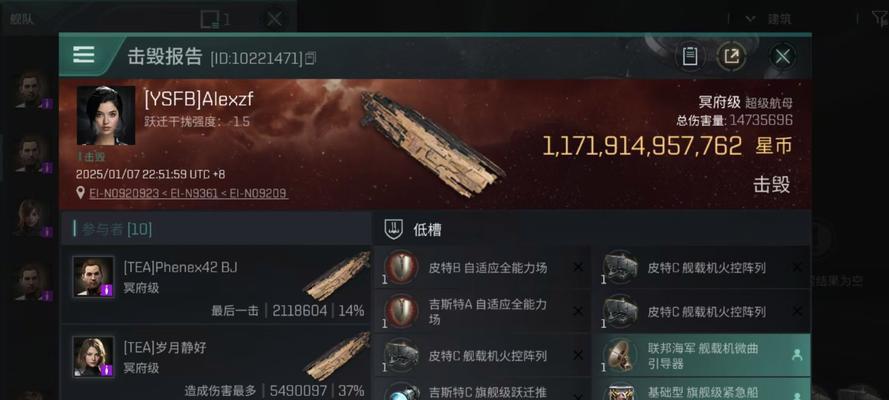Copy the kill report ID 10221471
The width and height of the screenshot is (889, 400).
tap(310, 58)
